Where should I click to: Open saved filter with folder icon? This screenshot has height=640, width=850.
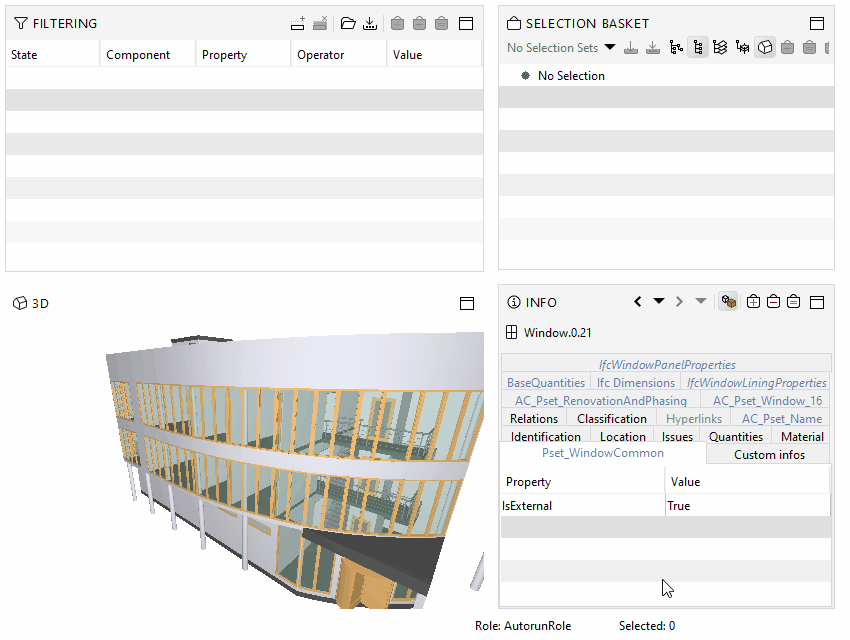pos(348,23)
